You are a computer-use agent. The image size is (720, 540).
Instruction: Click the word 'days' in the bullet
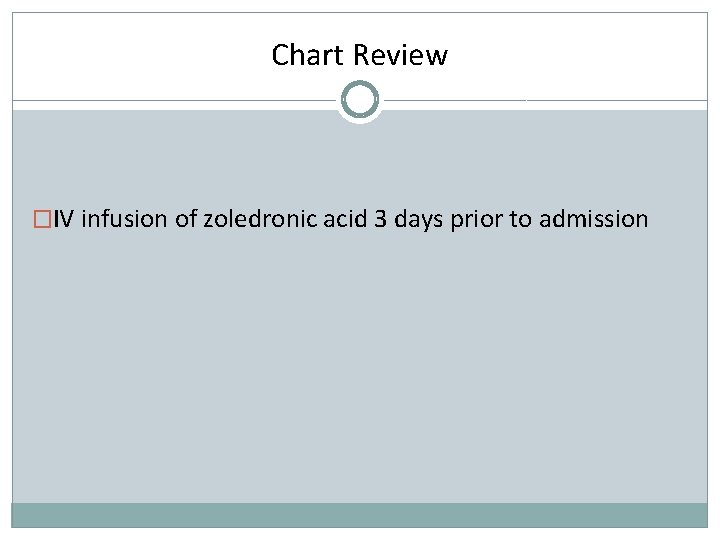tap(418, 220)
